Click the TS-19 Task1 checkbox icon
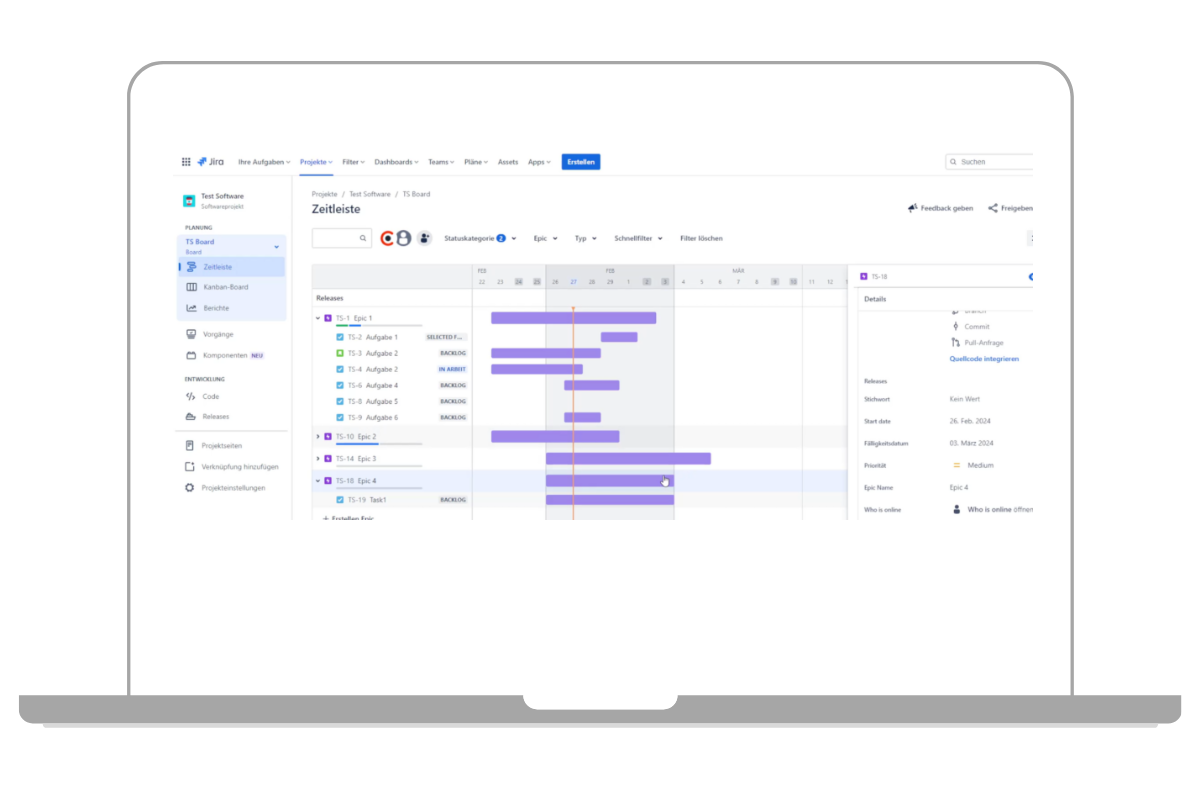The width and height of the screenshot is (1200, 790). (x=340, y=499)
